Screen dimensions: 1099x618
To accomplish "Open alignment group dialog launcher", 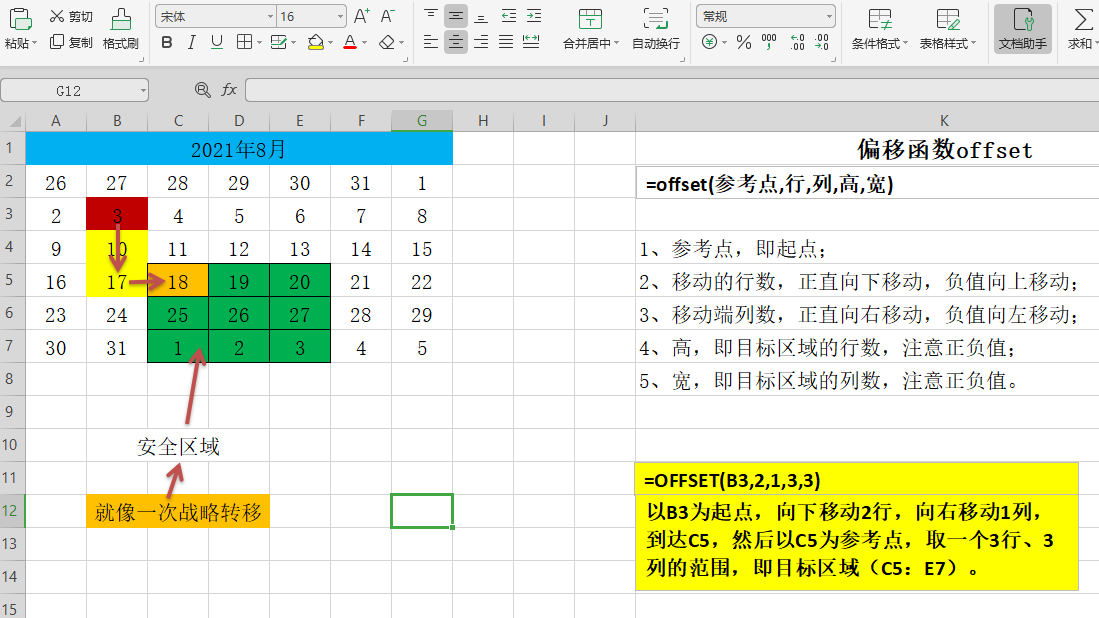I will (x=682, y=60).
